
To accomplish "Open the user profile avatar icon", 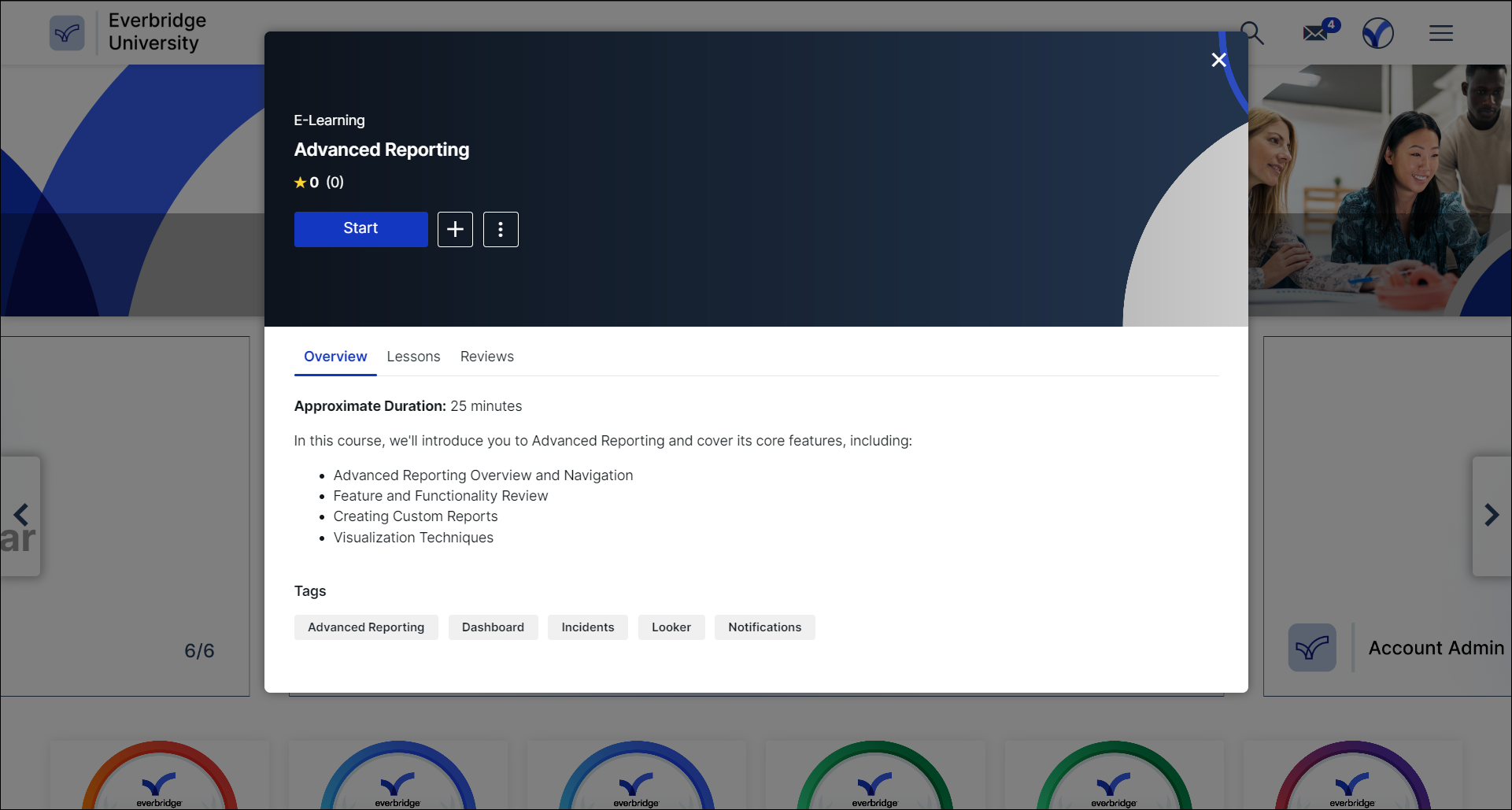I will coord(1377,33).
